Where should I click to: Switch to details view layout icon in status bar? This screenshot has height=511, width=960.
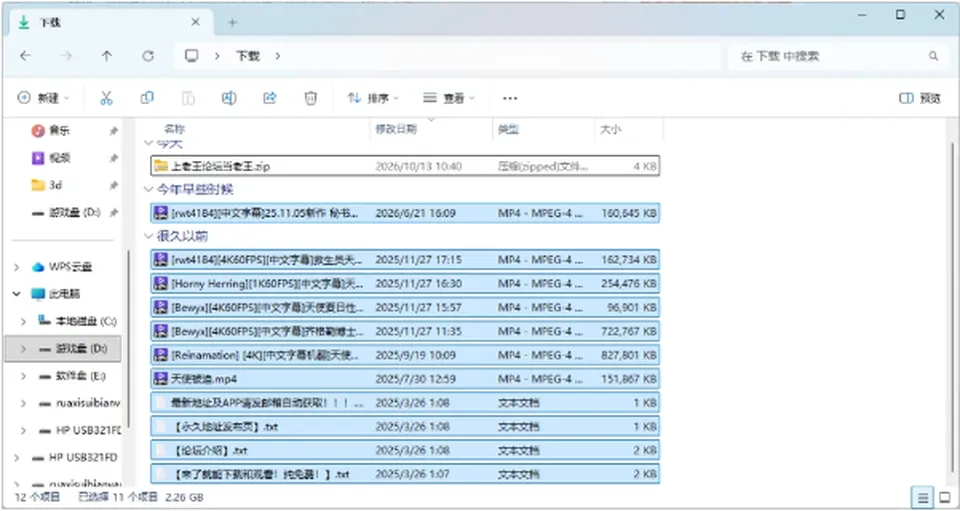[923, 496]
